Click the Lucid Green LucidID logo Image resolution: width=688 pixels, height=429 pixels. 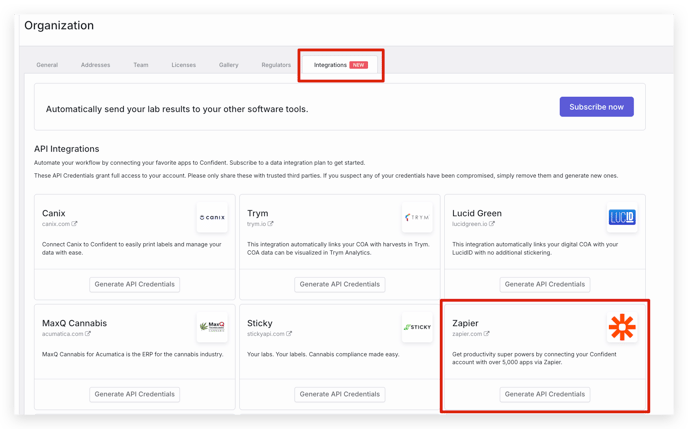pos(622,217)
